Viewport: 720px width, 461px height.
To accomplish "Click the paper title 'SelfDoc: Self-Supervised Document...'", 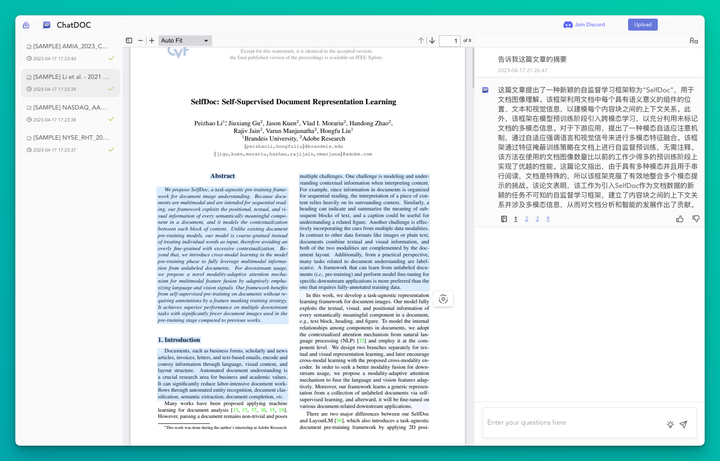I will coord(293,102).
